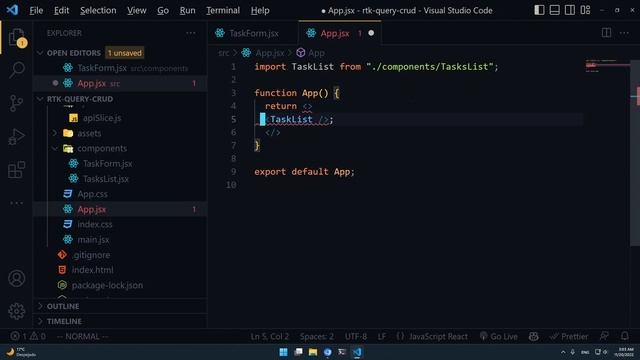Open the Terminal menu
The height and width of the screenshot is (360, 640).
point(223,10)
